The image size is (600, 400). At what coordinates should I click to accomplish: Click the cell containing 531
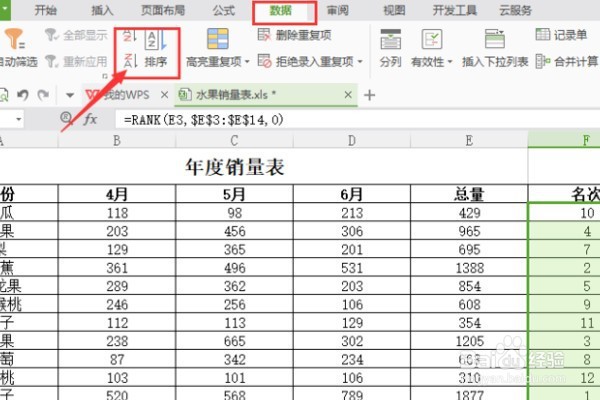352,268
